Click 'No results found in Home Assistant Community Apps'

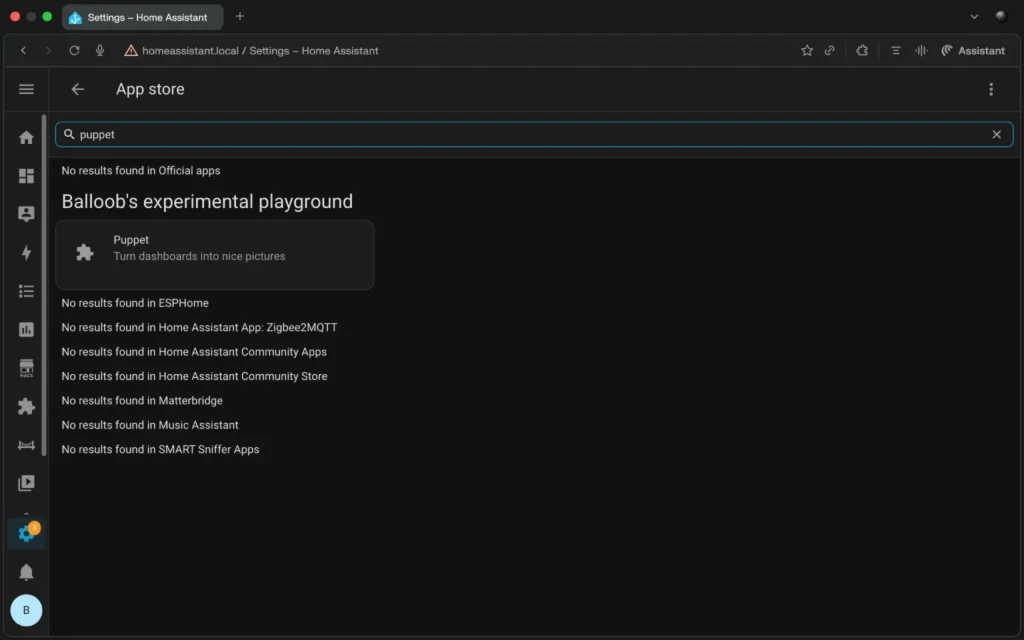coord(194,351)
